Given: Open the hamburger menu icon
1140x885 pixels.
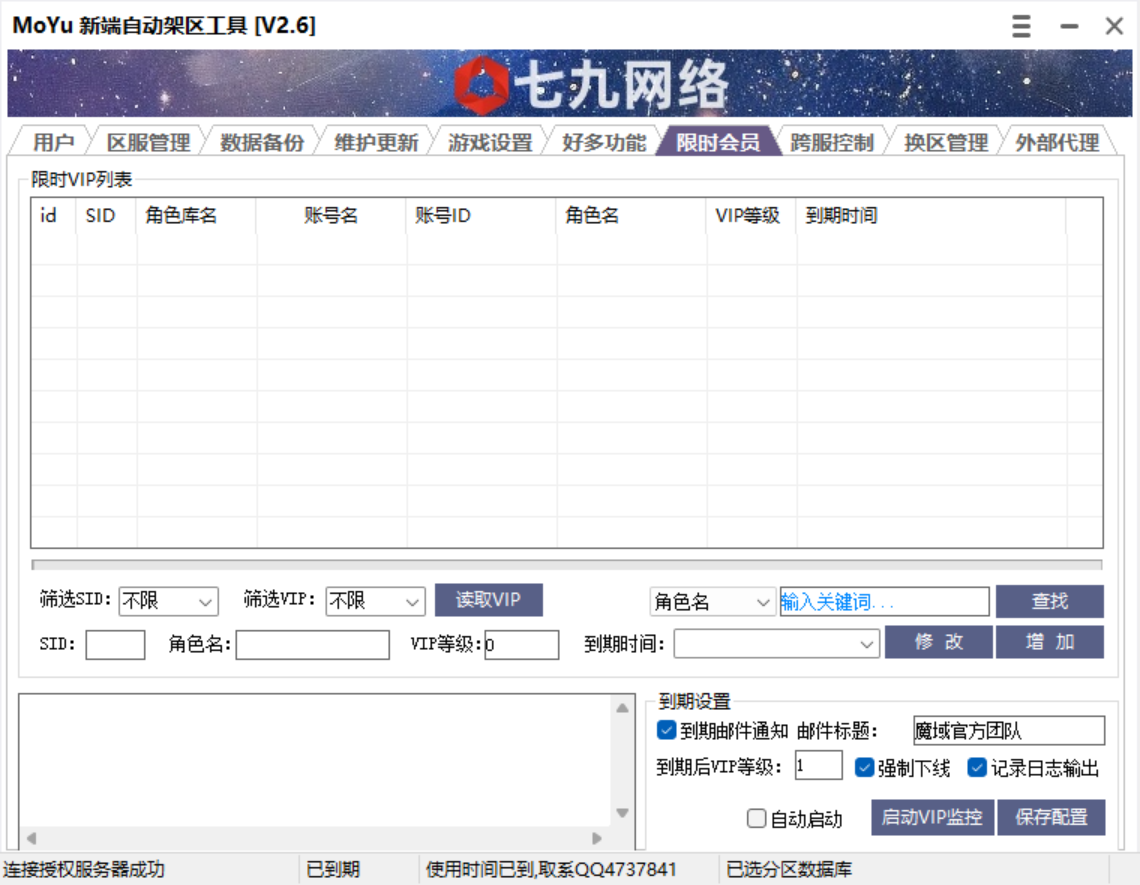Looking at the screenshot, I should [1020, 26].
